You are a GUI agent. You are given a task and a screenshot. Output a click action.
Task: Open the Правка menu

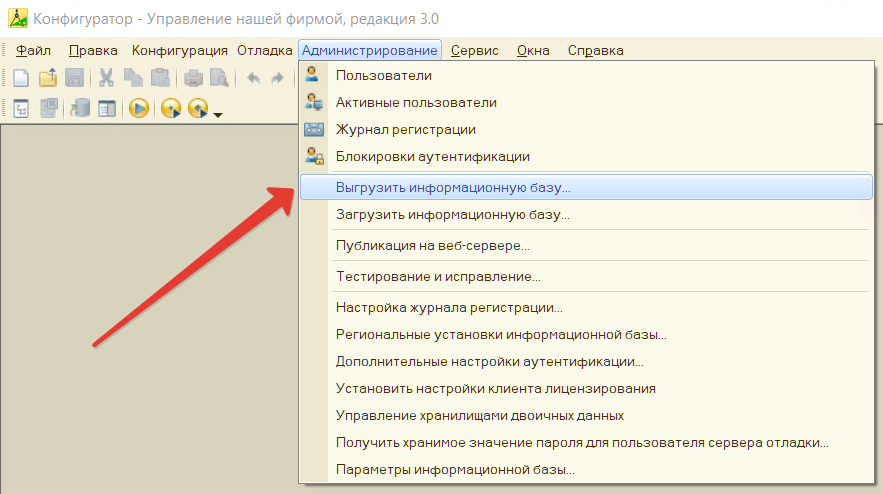point(93,50)
